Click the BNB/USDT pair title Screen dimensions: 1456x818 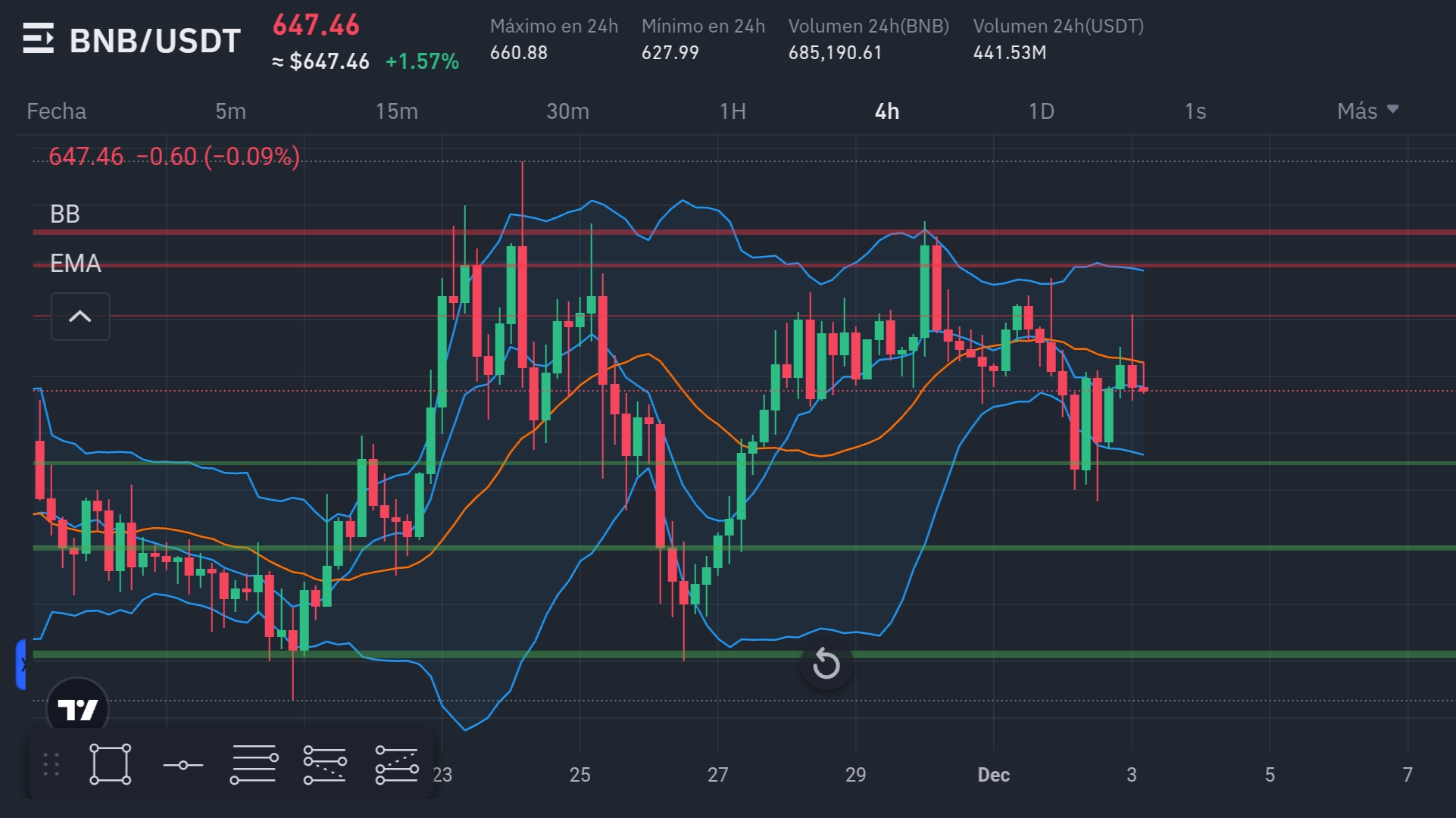pyautogui.click(x=155, y=41)
